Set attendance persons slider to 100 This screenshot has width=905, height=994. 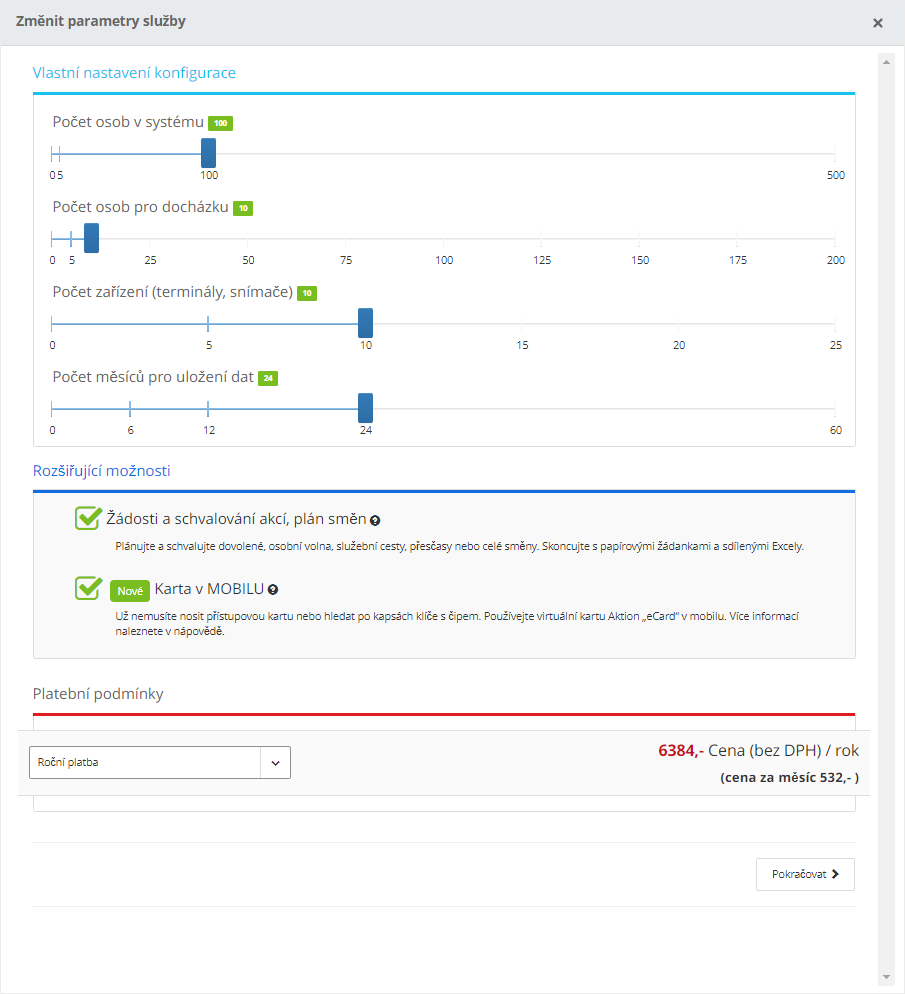click(443, 239)
